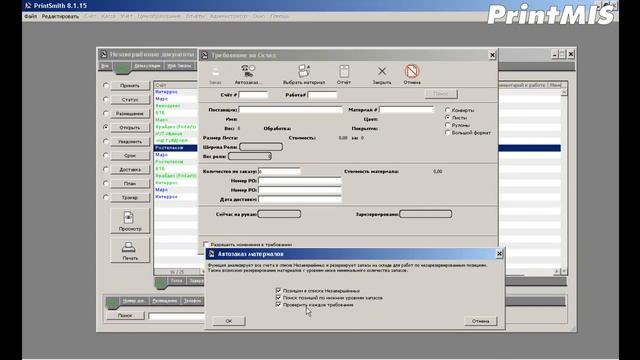Viewport: 640px width, 360px height.
Task: Open the Редактировать menu
Action: (60, 16)
